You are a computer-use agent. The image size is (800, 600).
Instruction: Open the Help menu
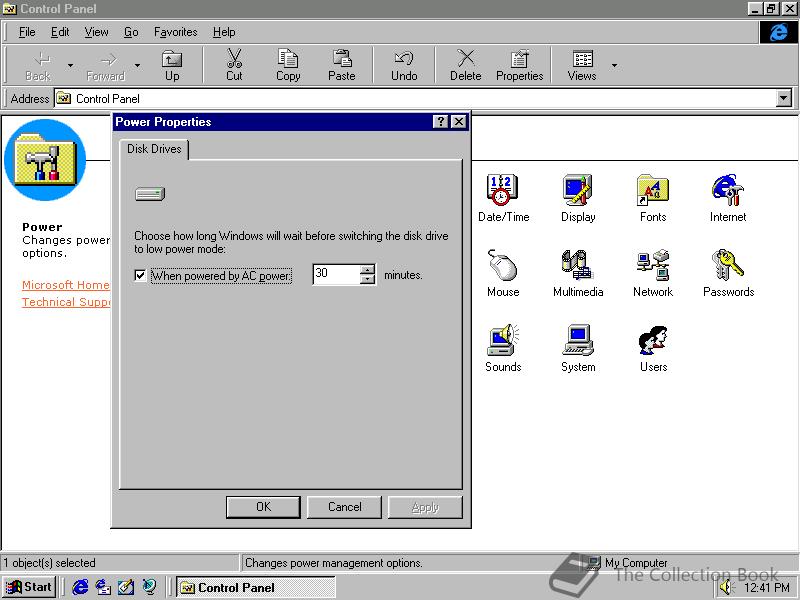click(x=224, y=32)
